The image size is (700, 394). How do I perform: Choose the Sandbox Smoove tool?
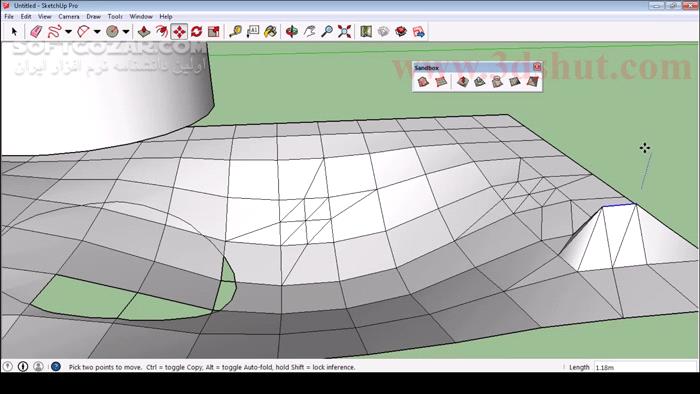point(462,82)
